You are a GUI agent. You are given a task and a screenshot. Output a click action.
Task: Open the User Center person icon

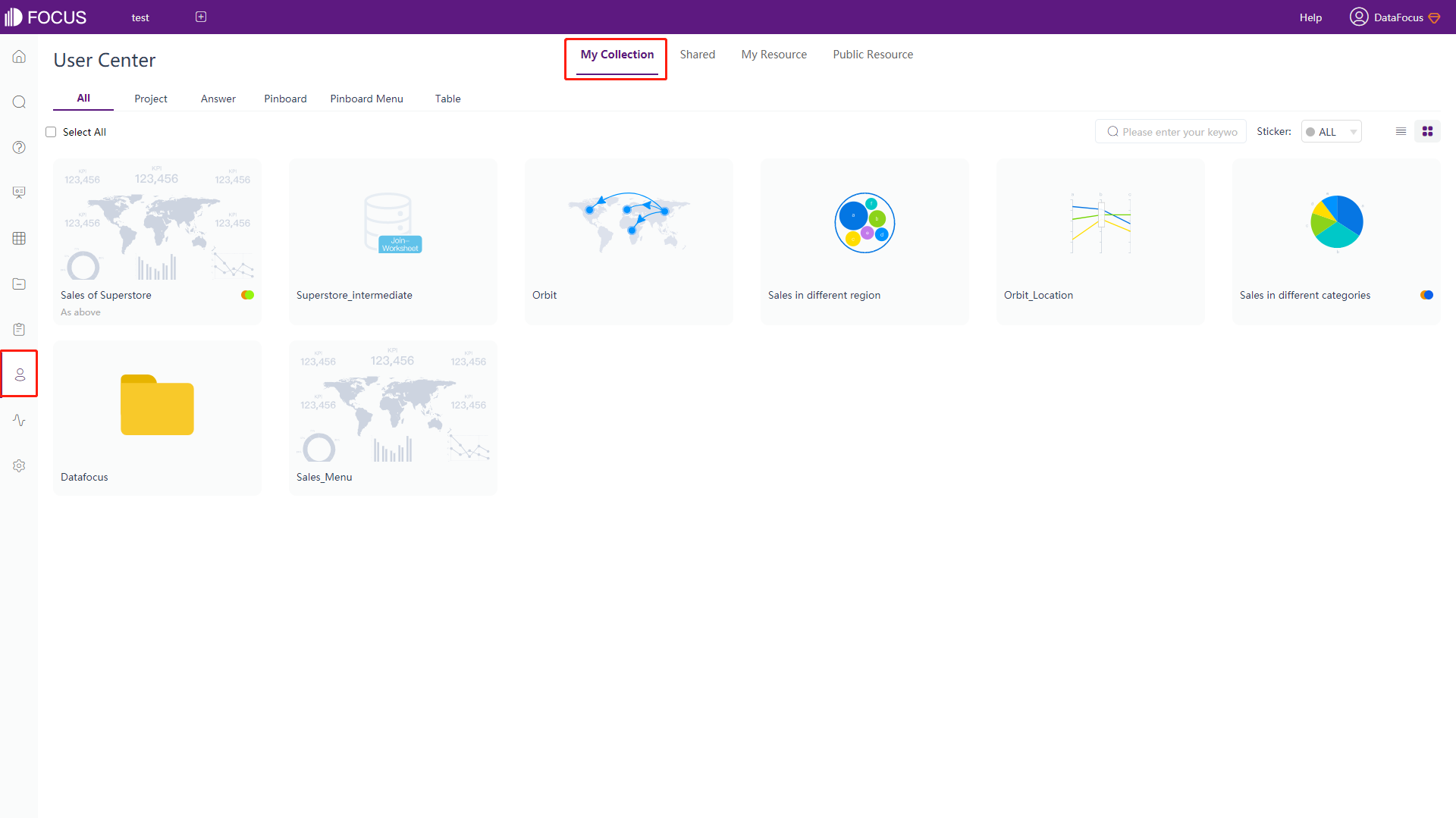pyautogui.click(x=20, y=375)
